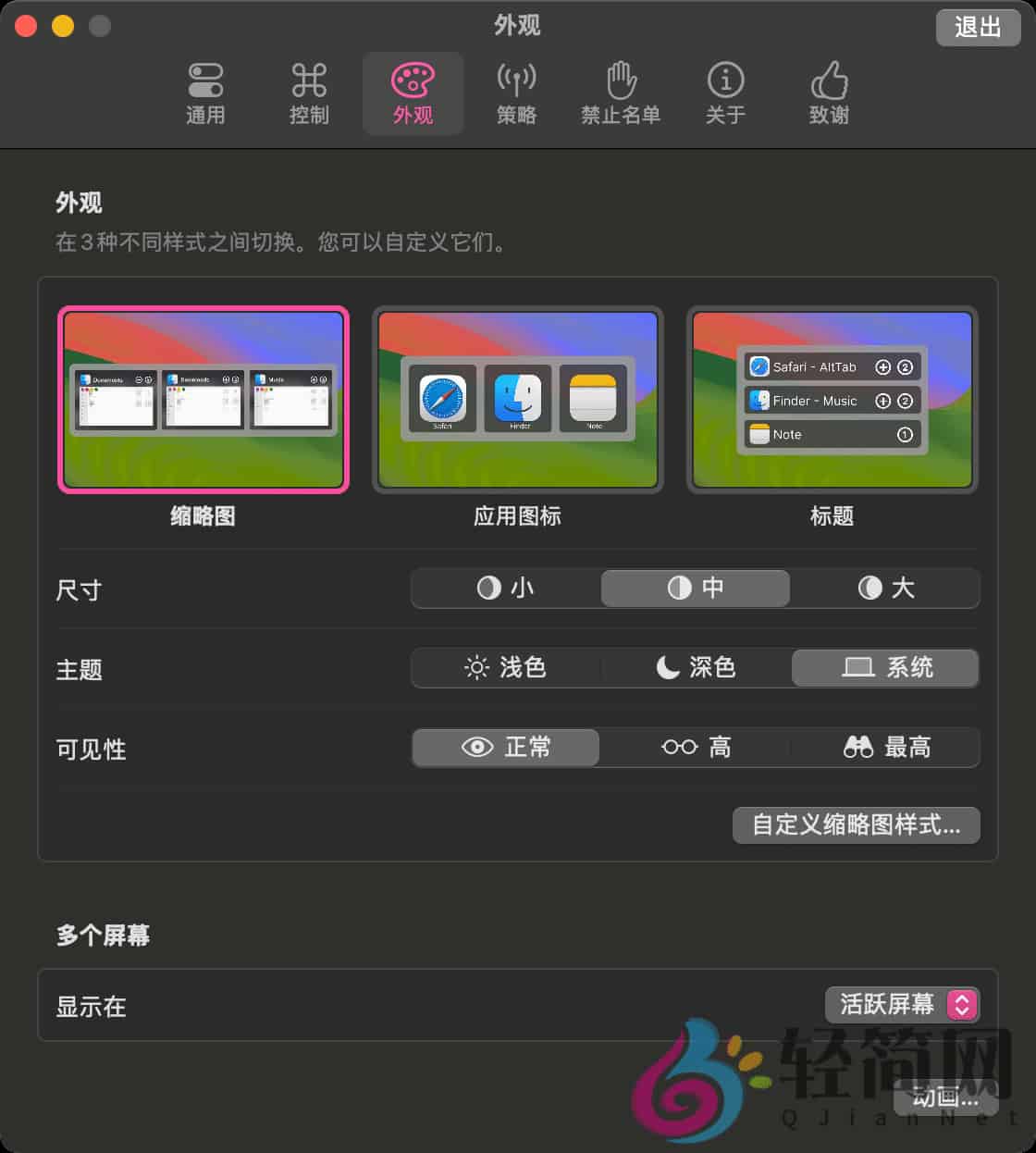Select the 缩略图 style preview thumbnail

203,400
